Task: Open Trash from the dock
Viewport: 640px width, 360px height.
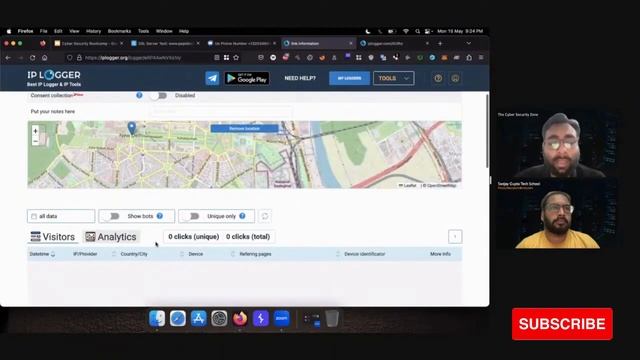Action: click(332, 318)
